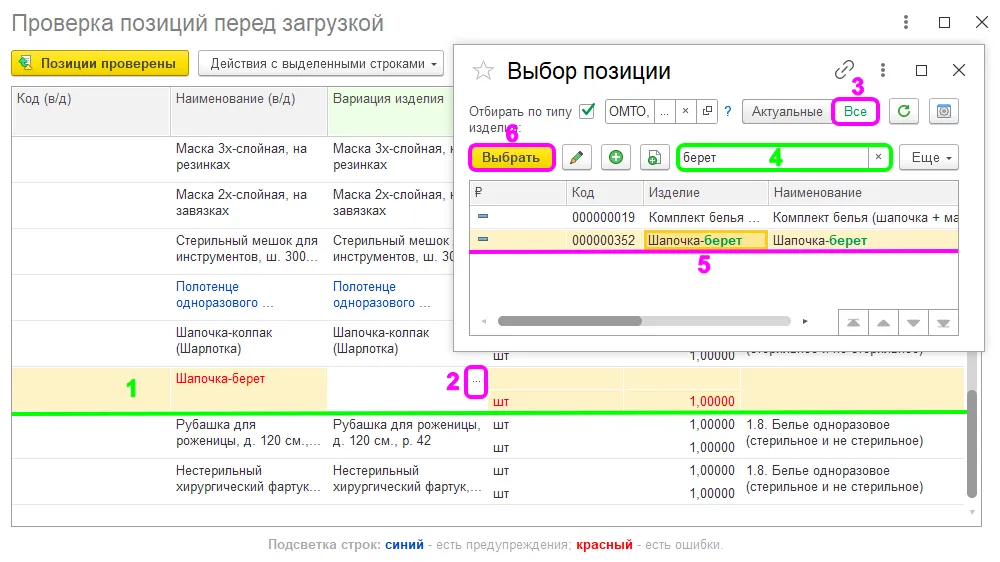Open main window three-dot menu
The width and height of the screenshot is (1000, 562).
(906, 22)
